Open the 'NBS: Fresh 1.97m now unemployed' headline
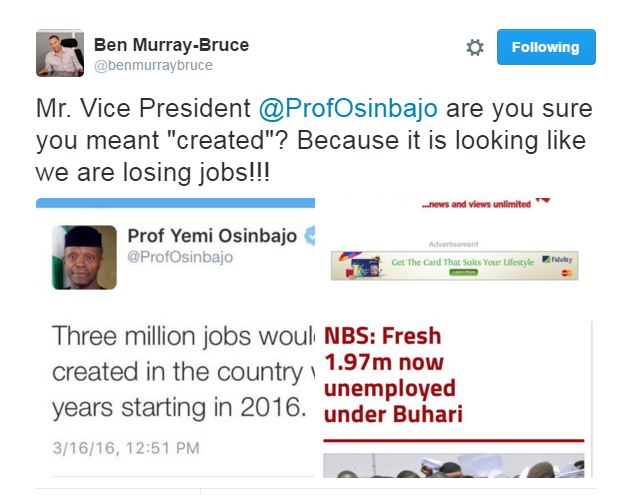This screenshot has height=495, width=631. tap(395, 375)
